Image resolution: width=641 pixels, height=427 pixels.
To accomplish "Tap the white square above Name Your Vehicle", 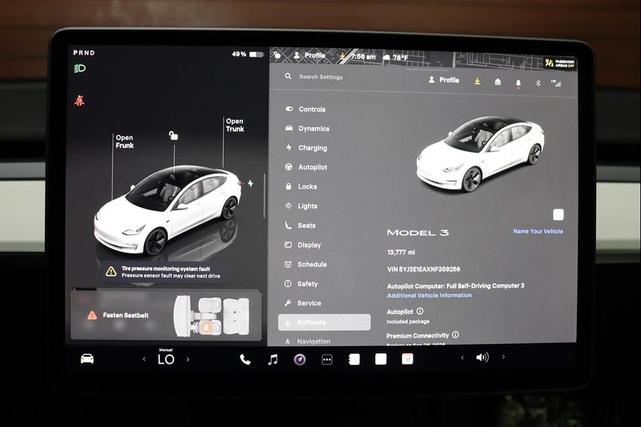I will [558, 215].
